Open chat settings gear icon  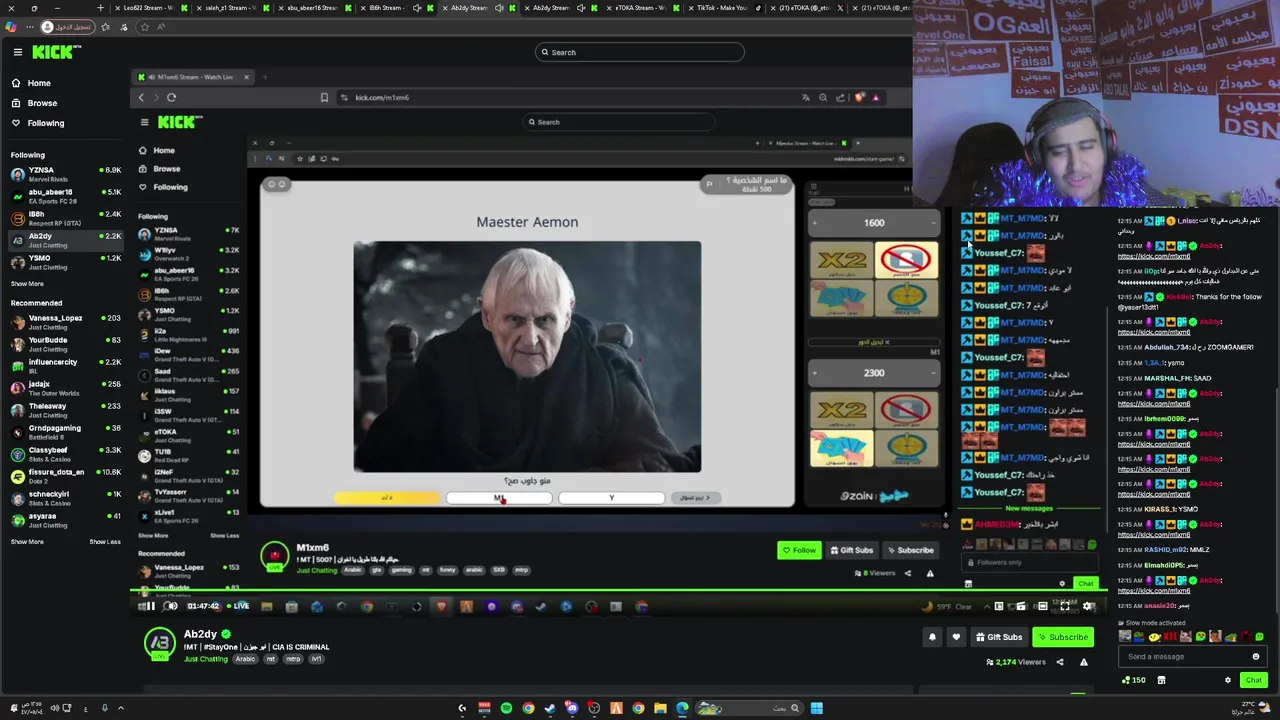click(1228, 680)
